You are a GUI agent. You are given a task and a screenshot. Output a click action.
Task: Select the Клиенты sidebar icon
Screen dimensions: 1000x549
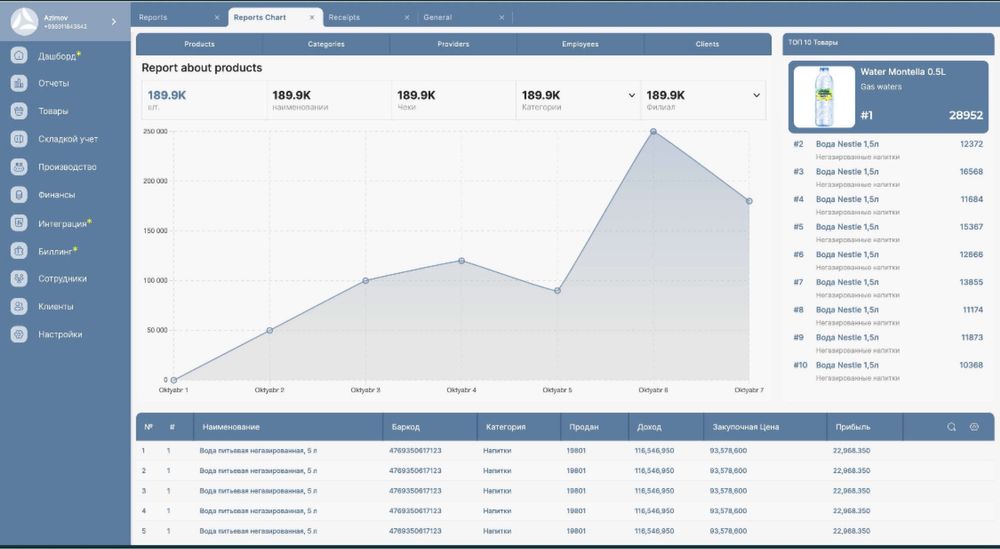click(19, 307)
